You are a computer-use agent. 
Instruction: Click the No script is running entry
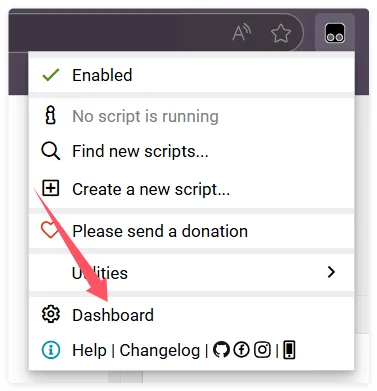pyautogui.click(x=191, y=116)
